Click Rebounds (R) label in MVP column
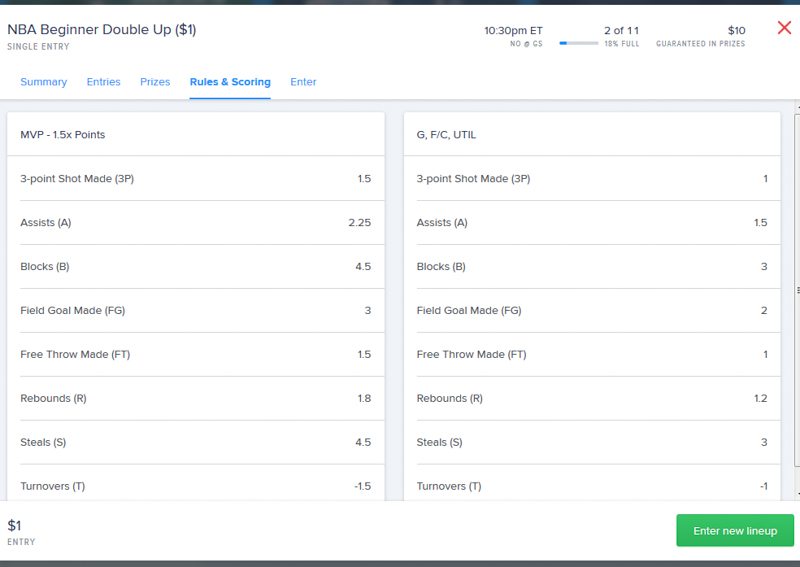 (x=53, y=398)
